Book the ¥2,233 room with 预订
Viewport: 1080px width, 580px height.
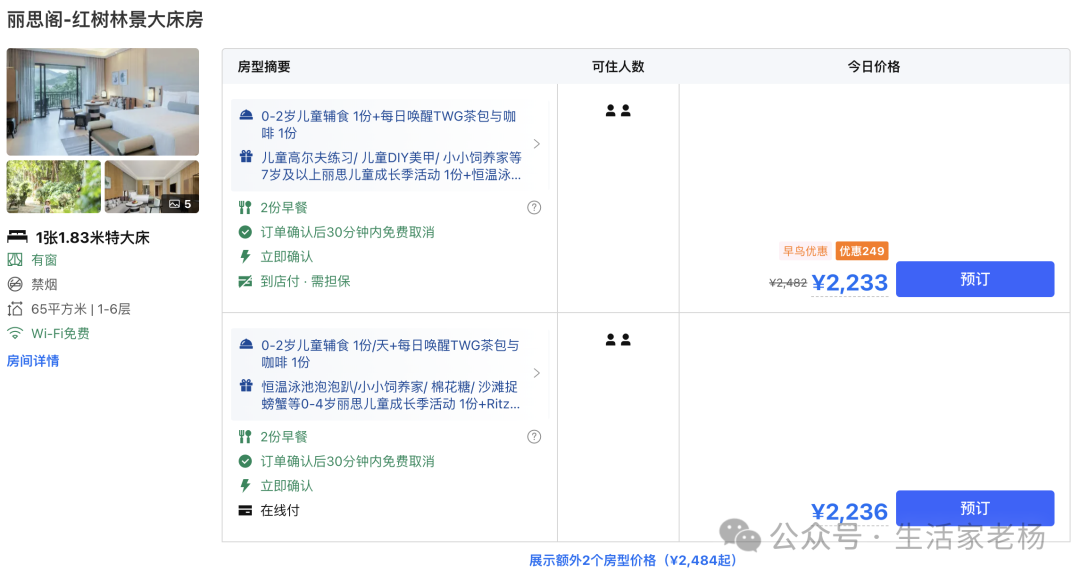(975, 279)
